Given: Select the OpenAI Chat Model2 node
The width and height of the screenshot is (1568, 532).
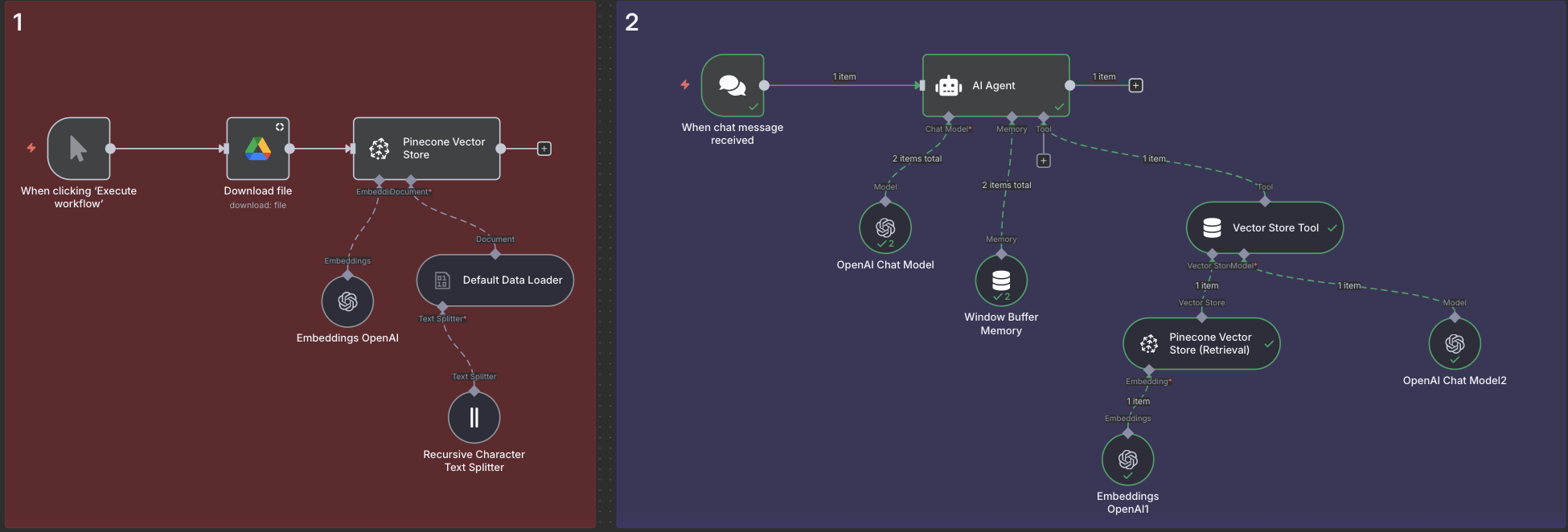Looking at the screenshot, I should (x=1454, y=344).
